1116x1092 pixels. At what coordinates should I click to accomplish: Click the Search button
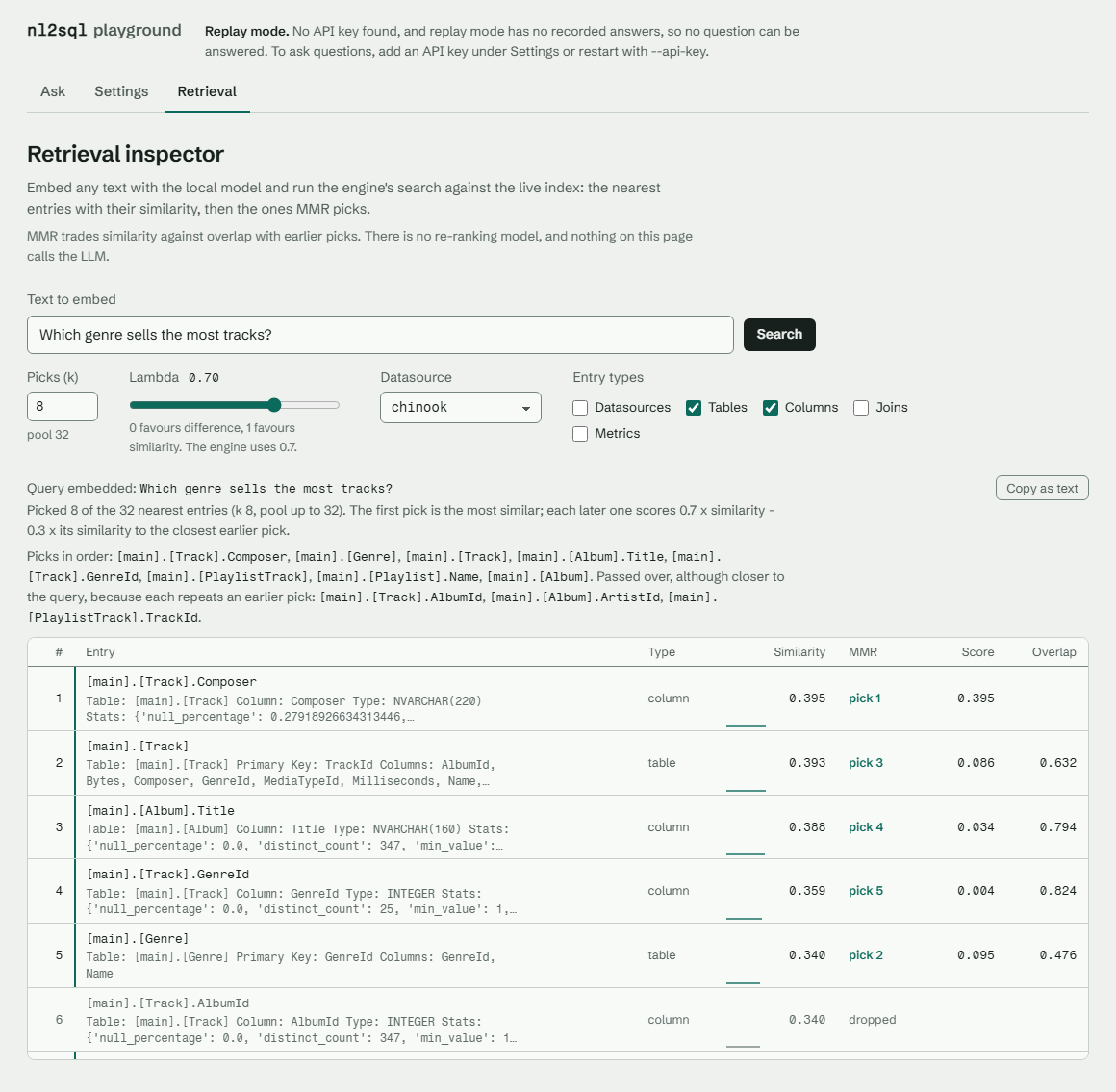coord(779,335)
